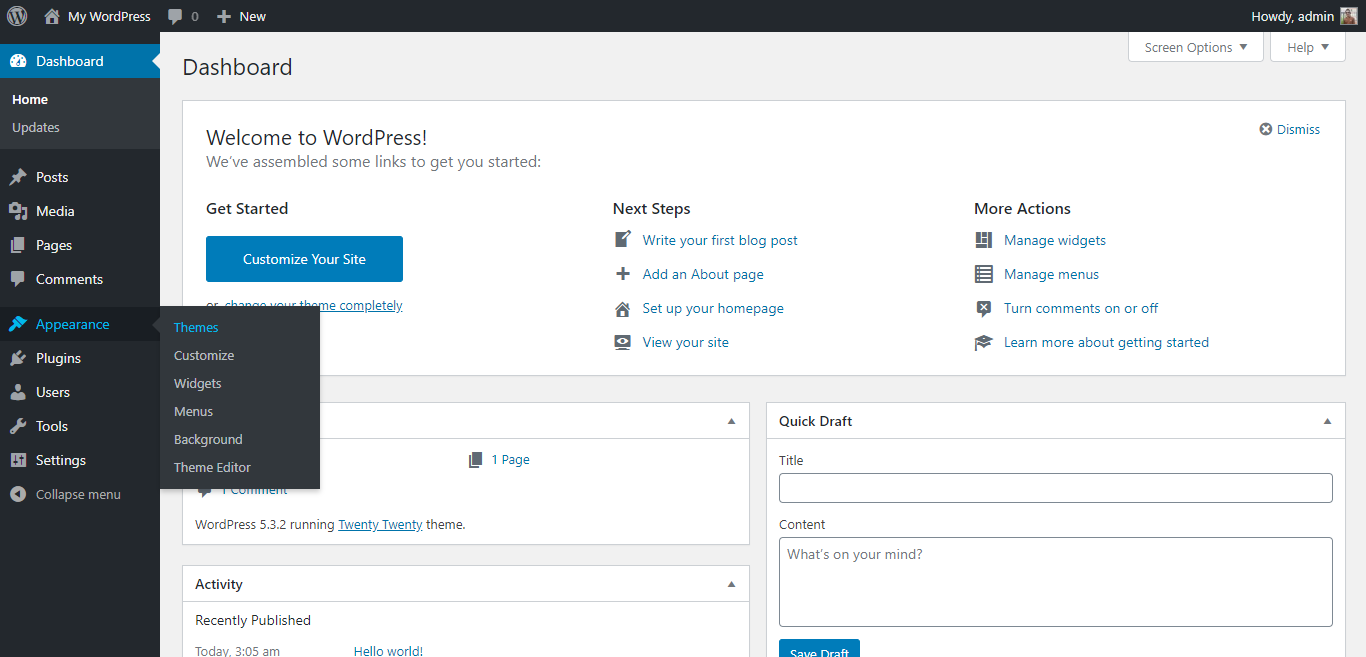
Task: Click the plus icon beside Add an About page
Action: click(x=623, y=274)
